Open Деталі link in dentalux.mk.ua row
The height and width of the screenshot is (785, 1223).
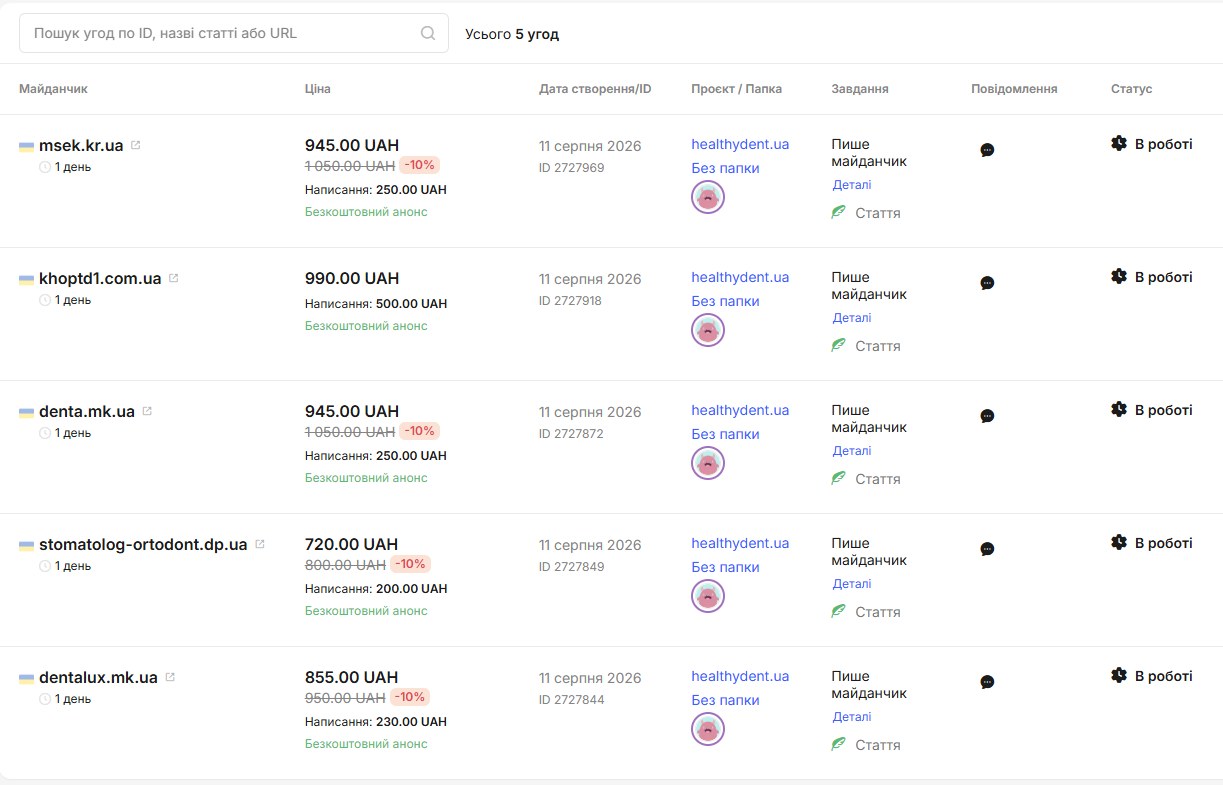click(x=852, y=717)
